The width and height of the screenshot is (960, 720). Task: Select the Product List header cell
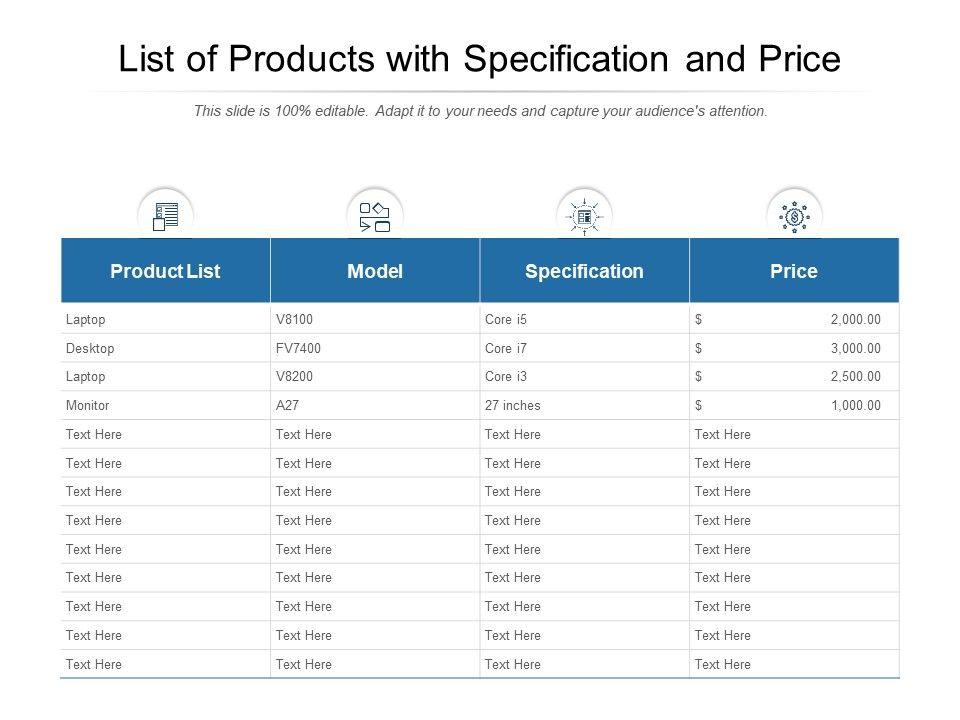click(165, 271)
